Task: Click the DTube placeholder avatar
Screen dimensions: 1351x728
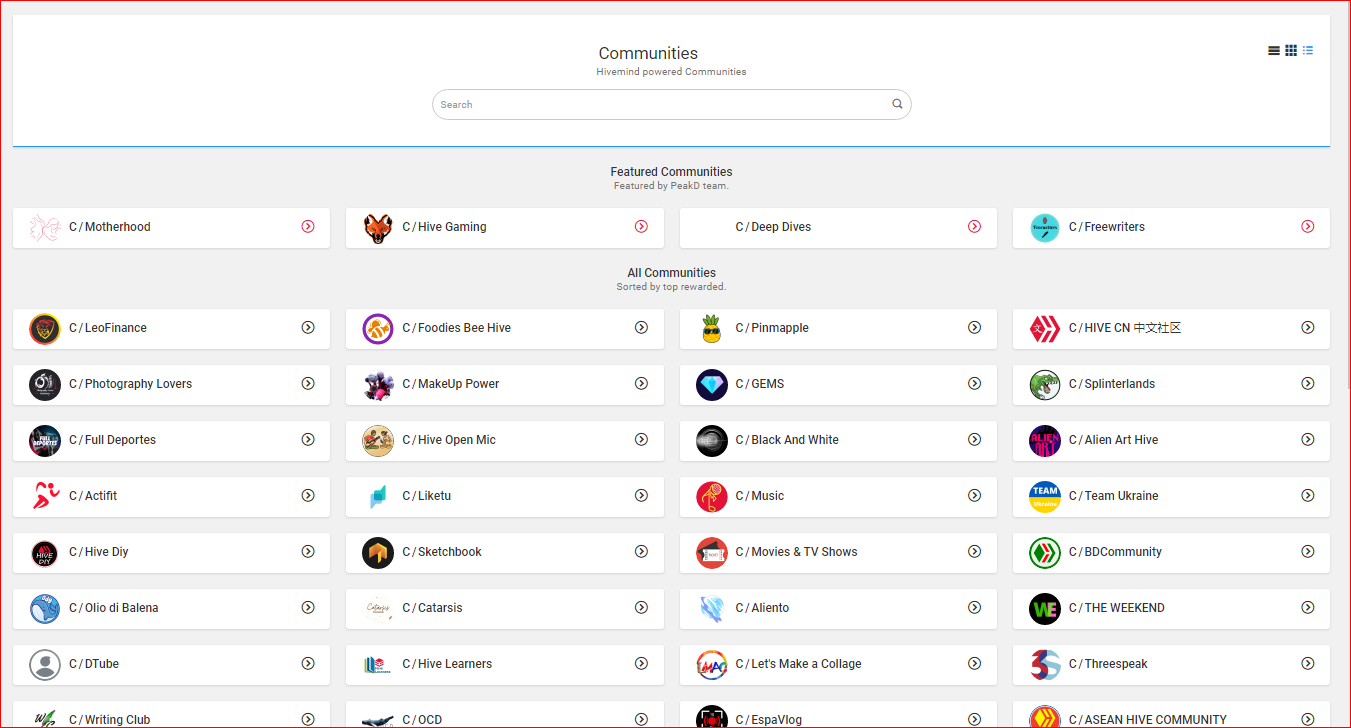Action: [x=45, y=665]
